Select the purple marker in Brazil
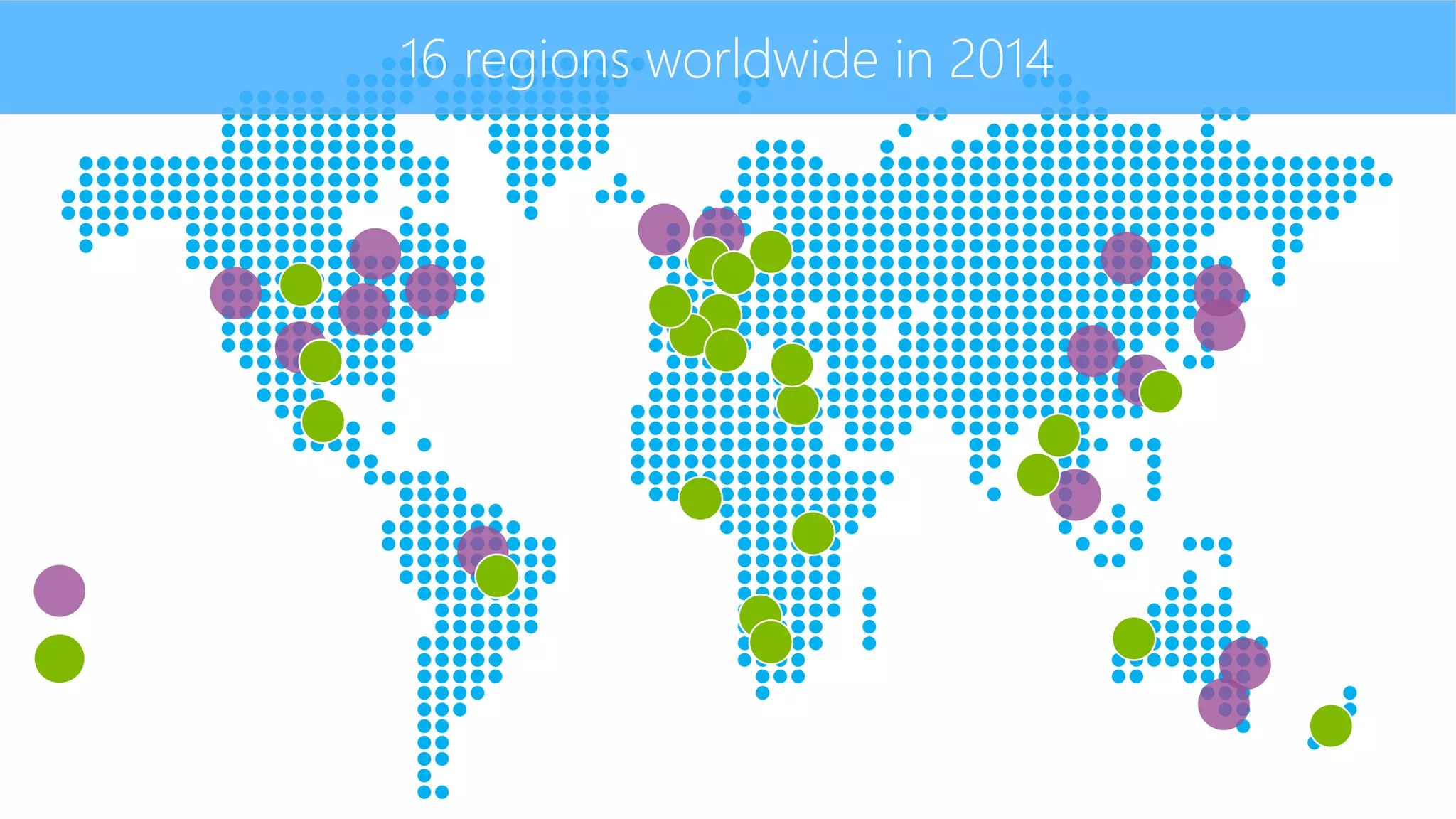Image resolution: width=1456 pixels, height=819 pixels. point(483,551)
